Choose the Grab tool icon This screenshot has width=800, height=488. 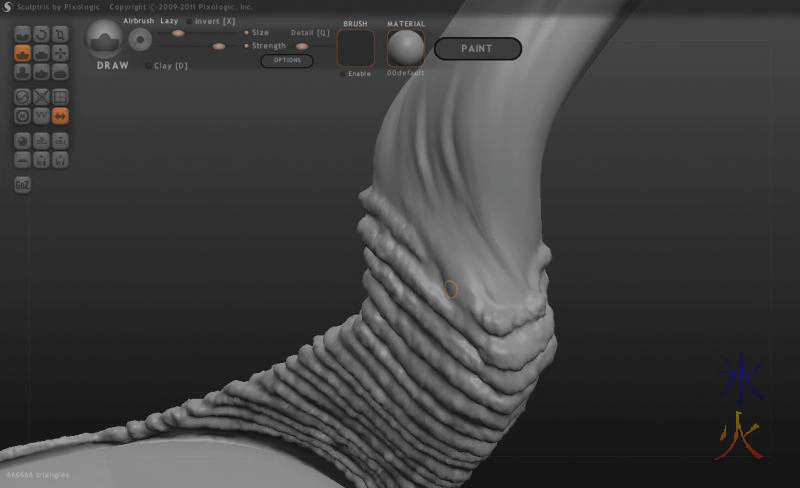coord(60,53)
